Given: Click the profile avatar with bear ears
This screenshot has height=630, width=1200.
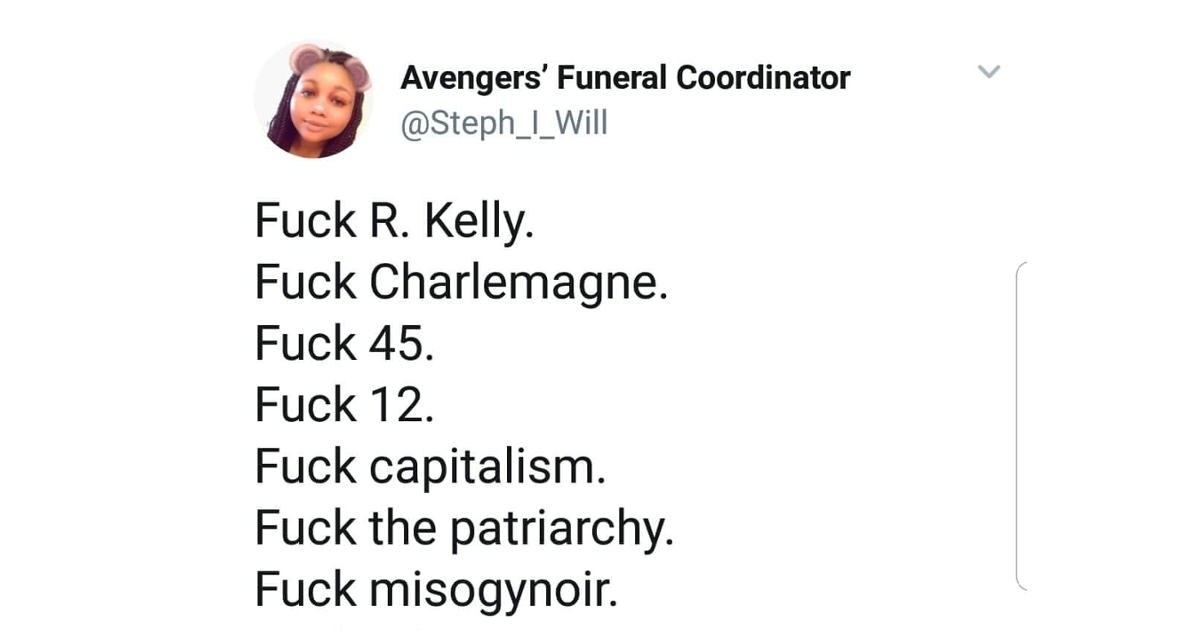Looking at the screenshot, I should [x=313, y=100].
